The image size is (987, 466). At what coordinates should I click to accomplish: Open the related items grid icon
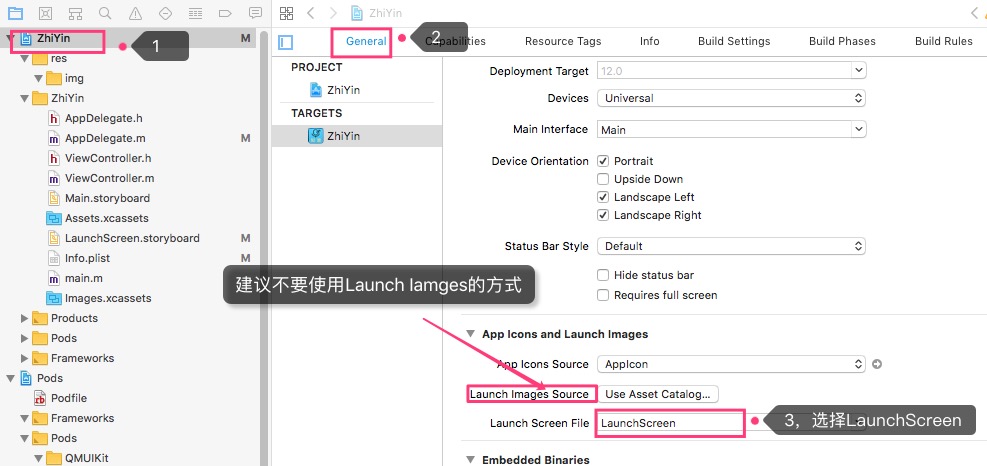286,13
